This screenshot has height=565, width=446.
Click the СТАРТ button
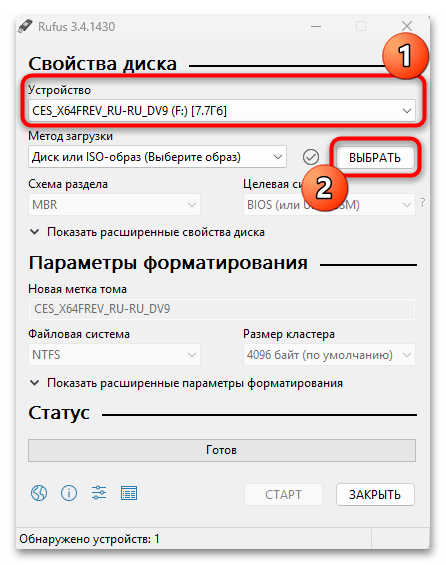pos(283,494)
